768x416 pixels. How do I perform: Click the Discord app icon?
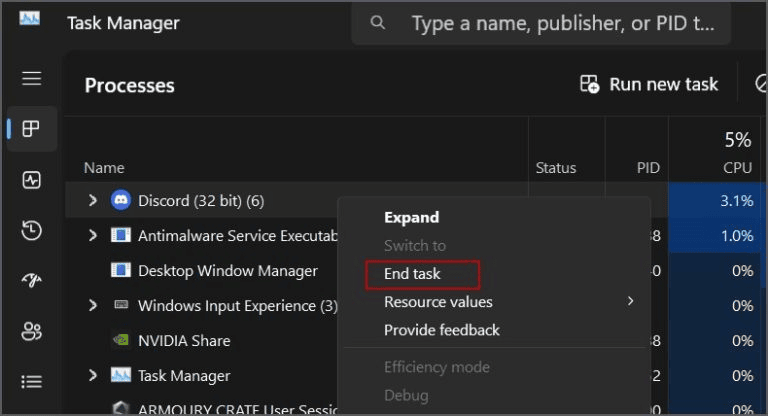point(121,201)
